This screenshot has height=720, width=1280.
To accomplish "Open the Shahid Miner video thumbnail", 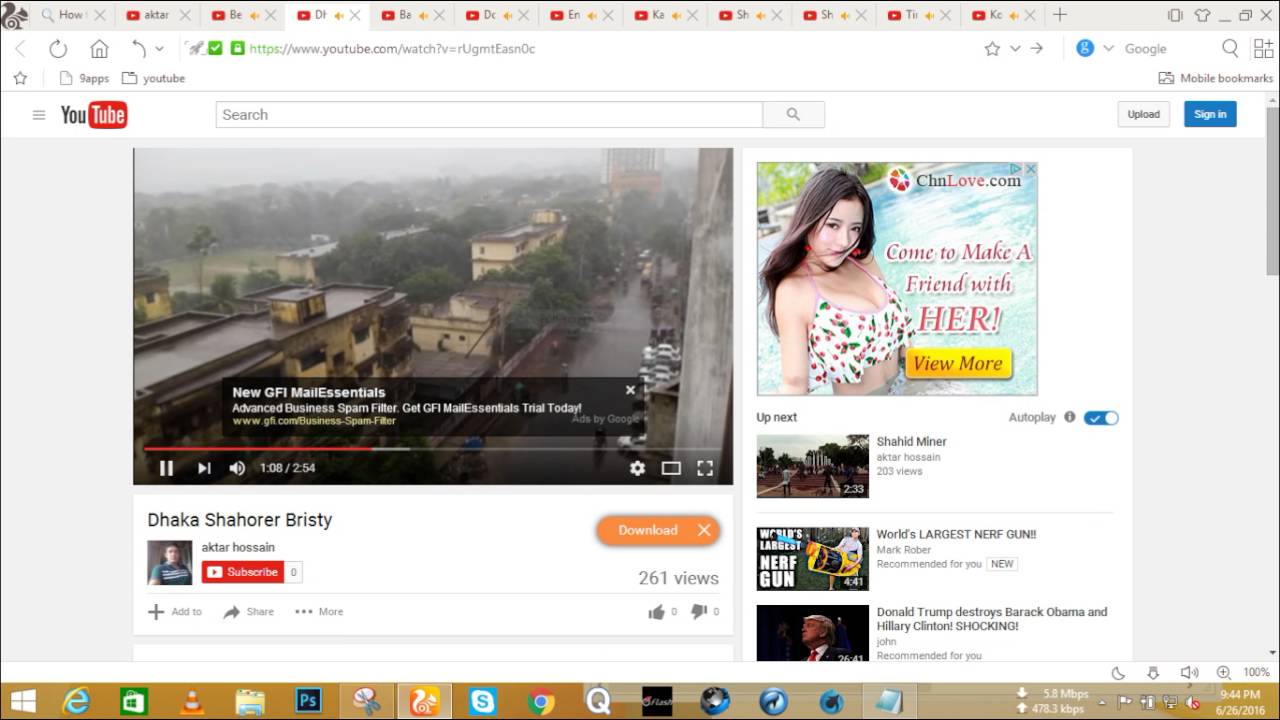I will point(812,466).
